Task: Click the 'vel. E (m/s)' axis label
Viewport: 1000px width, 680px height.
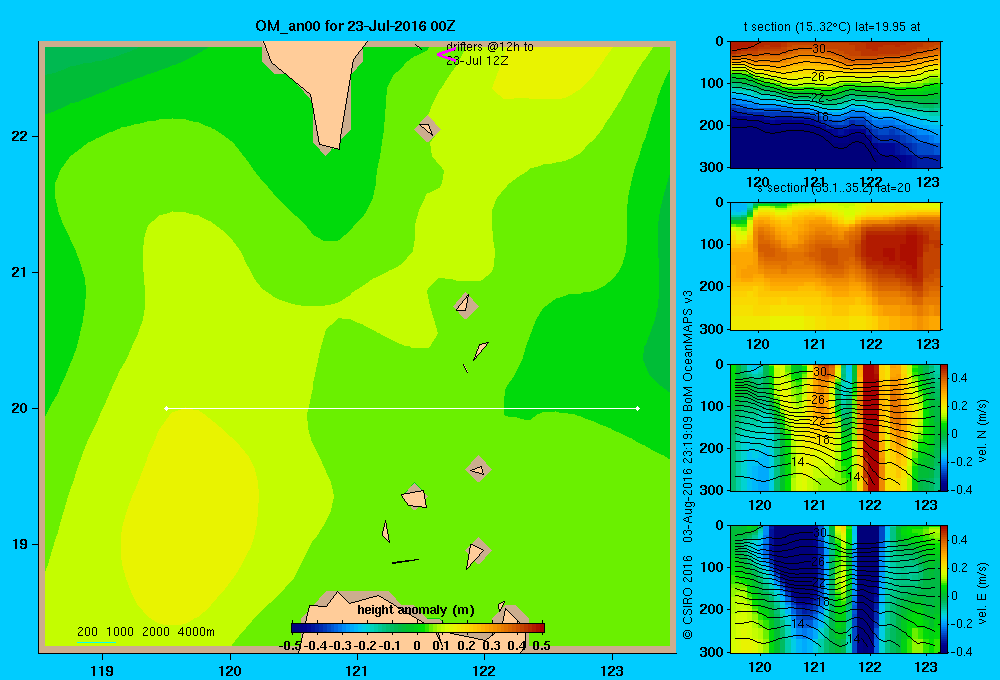Action: (x=983, y=593)
